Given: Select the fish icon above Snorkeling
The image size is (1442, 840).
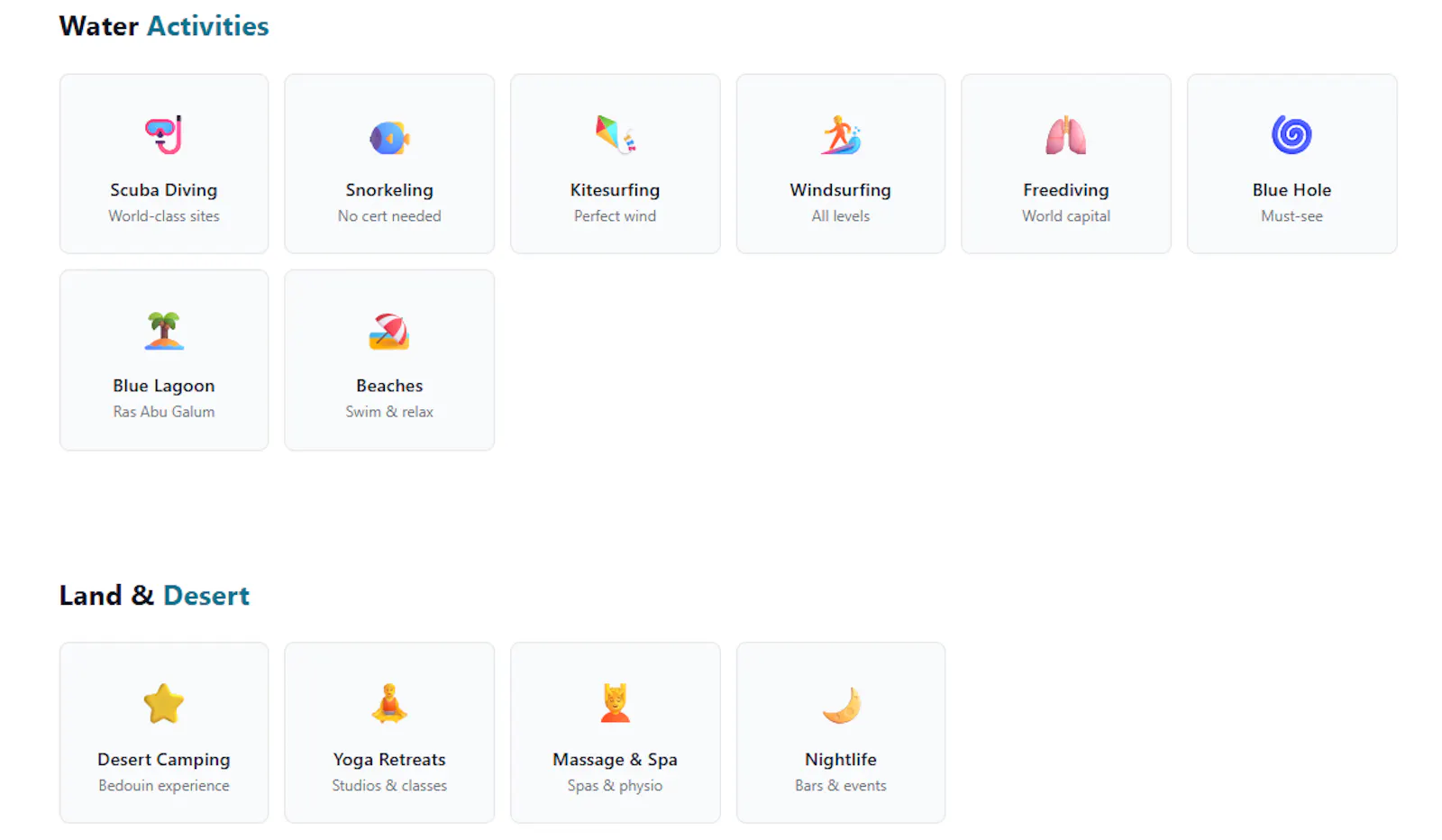Looking at the screenshot, I should (x=389, y=137).
